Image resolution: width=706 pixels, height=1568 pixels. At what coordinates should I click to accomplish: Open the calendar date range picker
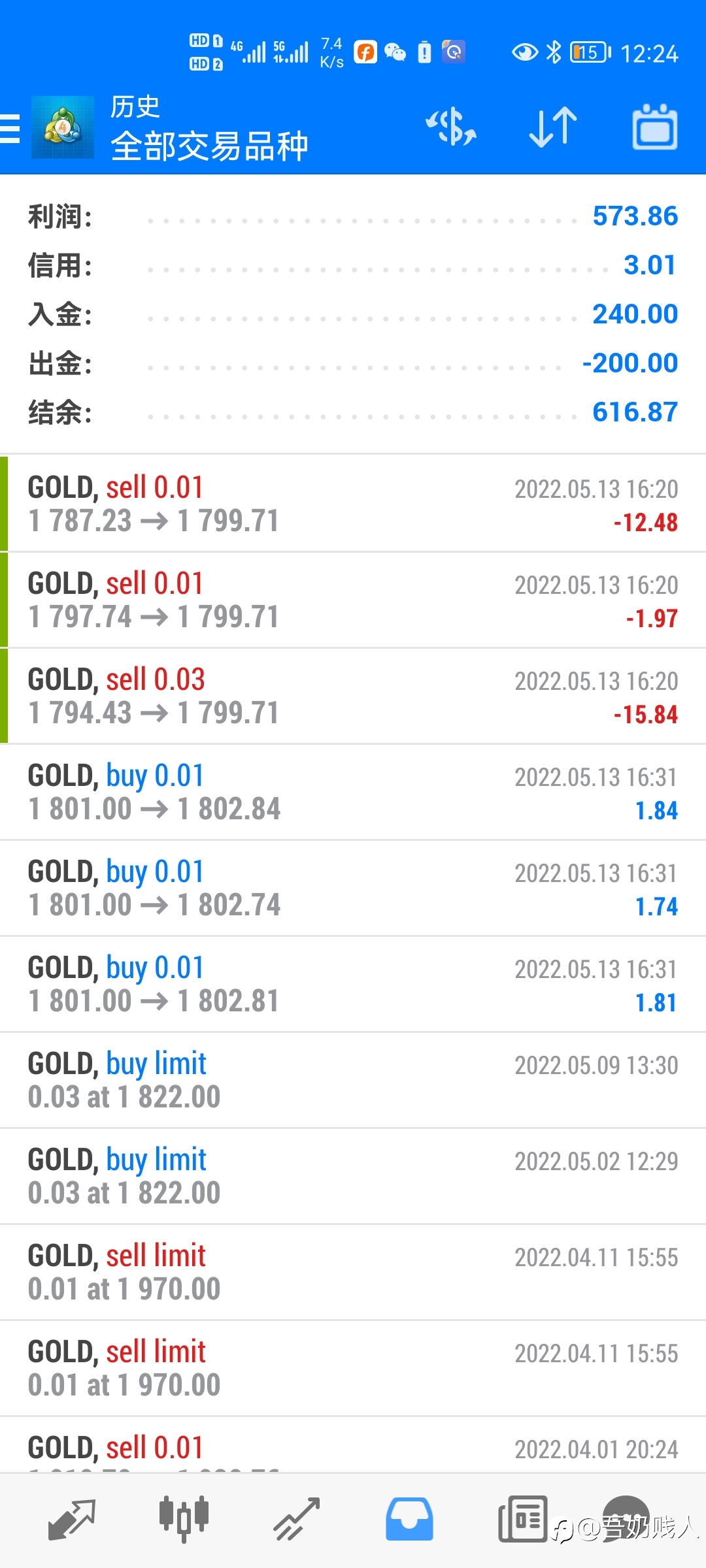(655, 127)
